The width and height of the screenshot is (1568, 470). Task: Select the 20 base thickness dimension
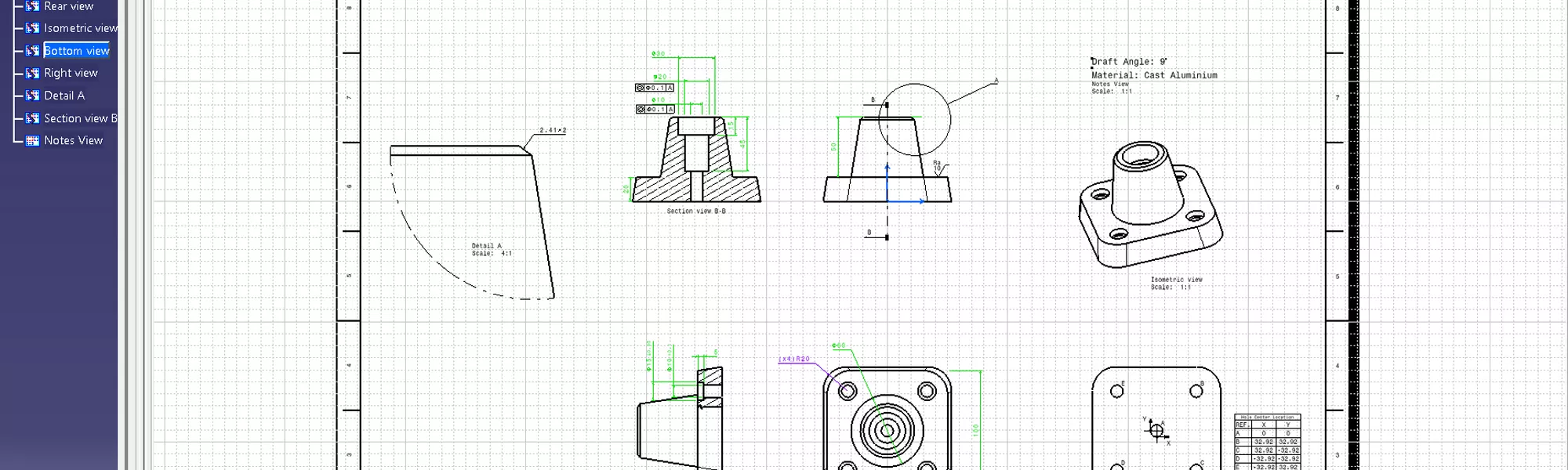click(x=626, y=189)
